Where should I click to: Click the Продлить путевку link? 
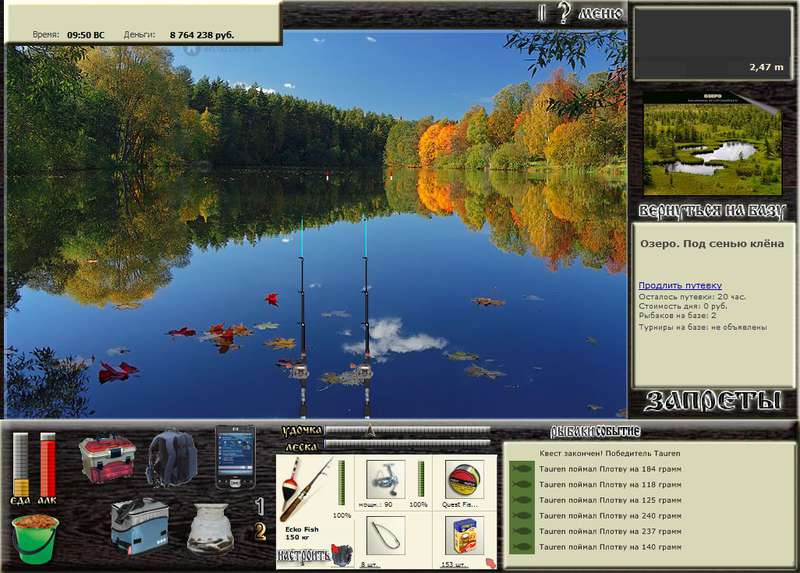680,285
